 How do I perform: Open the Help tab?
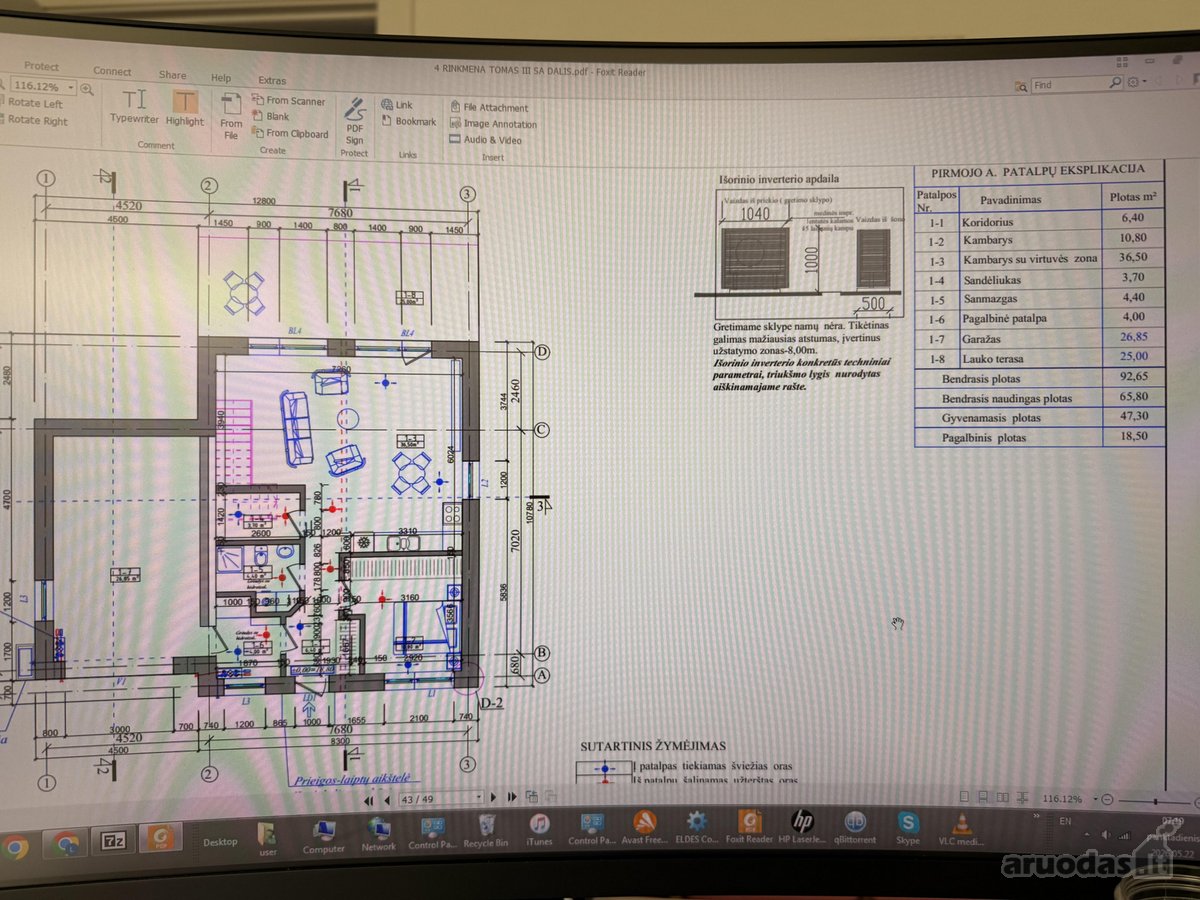click(x=220, y=78)
